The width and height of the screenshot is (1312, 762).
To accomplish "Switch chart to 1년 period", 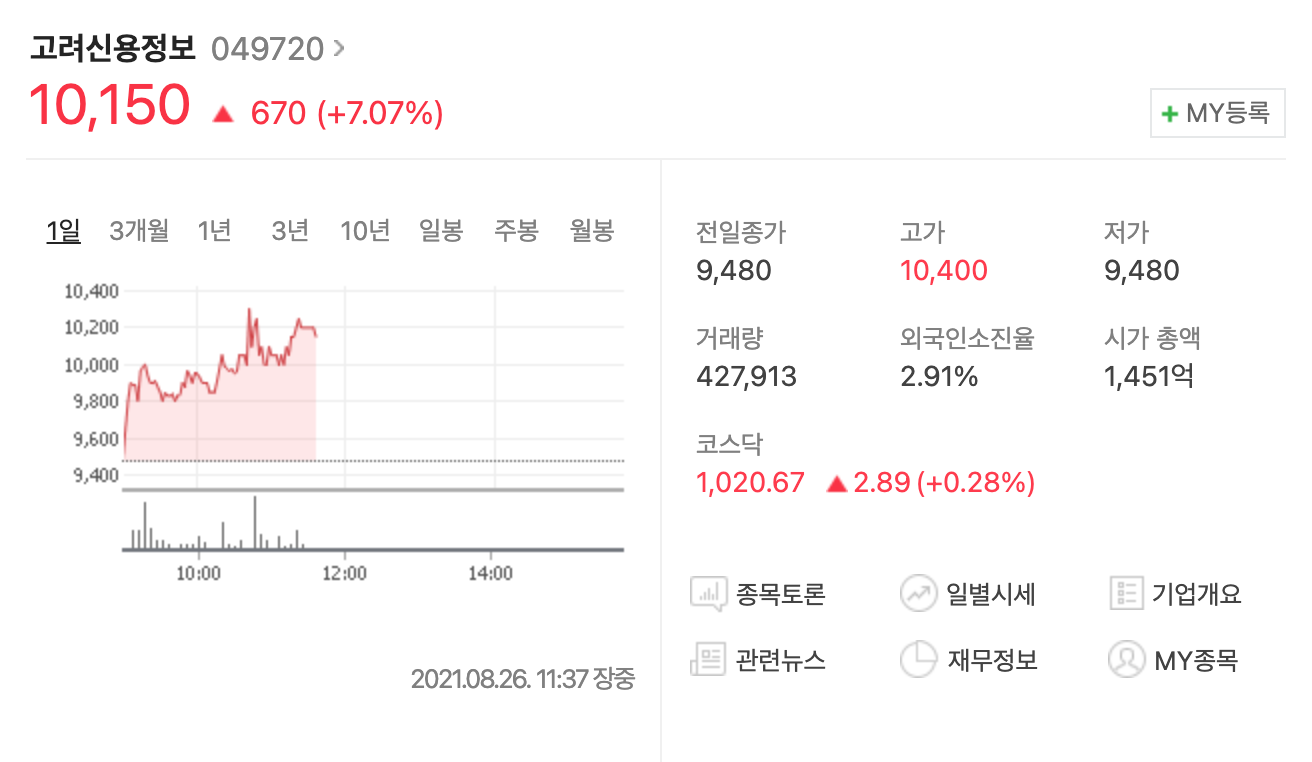I will [x=215, y=232].
